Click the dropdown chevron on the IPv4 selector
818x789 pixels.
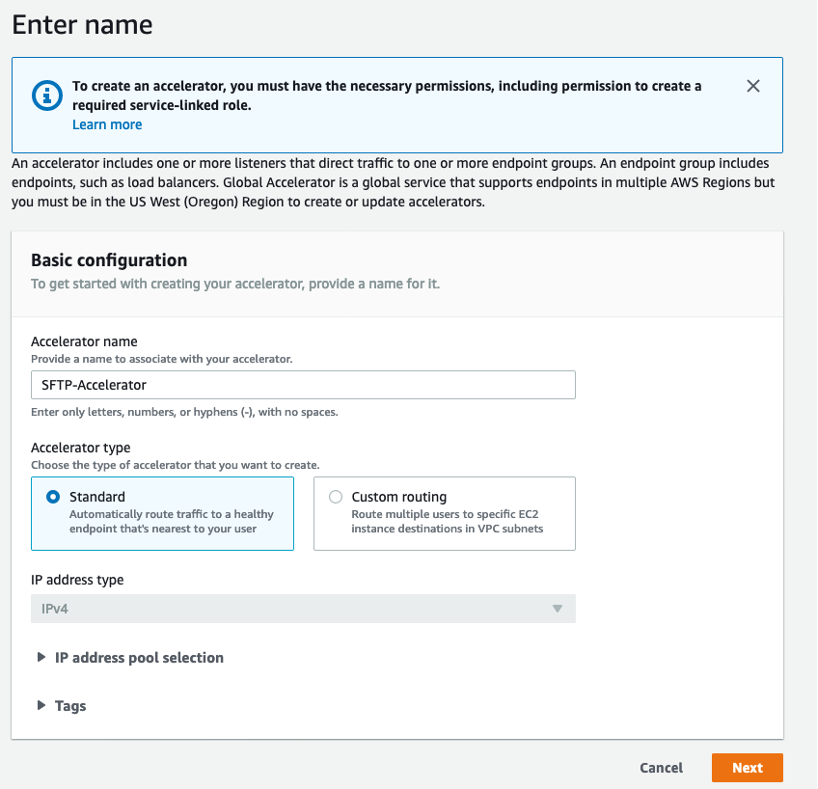[558, 608]
